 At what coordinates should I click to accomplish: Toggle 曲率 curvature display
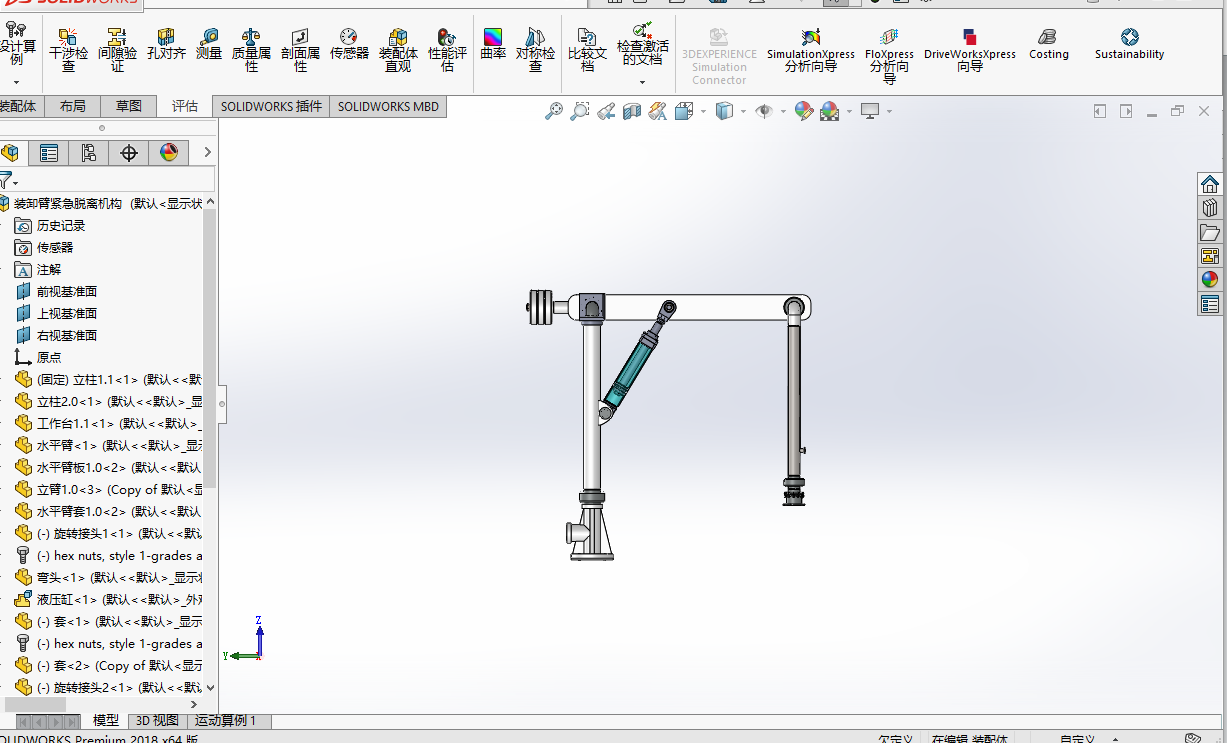pos(493,45)
